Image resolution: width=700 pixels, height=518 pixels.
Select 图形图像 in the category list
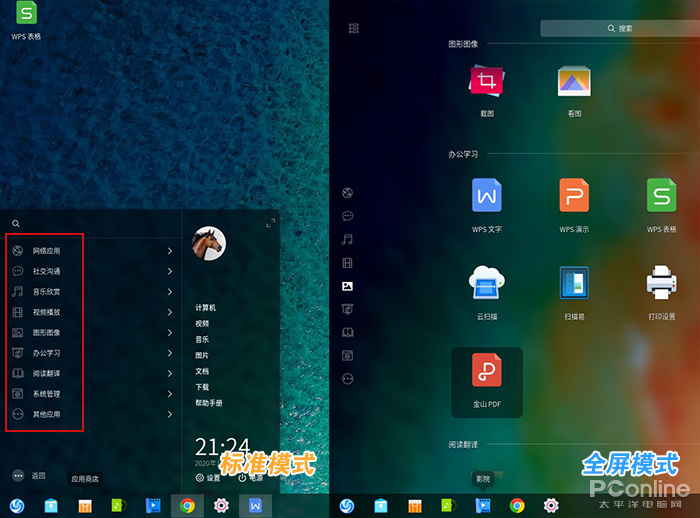pyautogui.click(x=46, y=333)
